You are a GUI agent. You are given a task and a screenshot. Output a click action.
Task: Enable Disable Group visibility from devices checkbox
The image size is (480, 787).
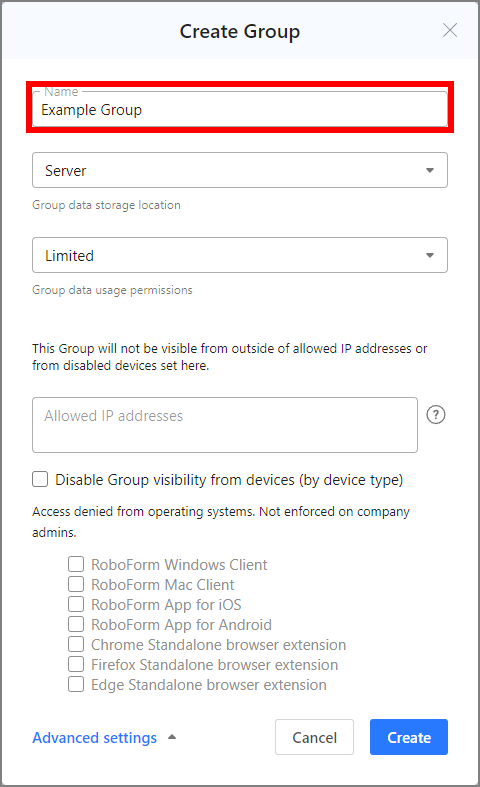tap(40, 479)
